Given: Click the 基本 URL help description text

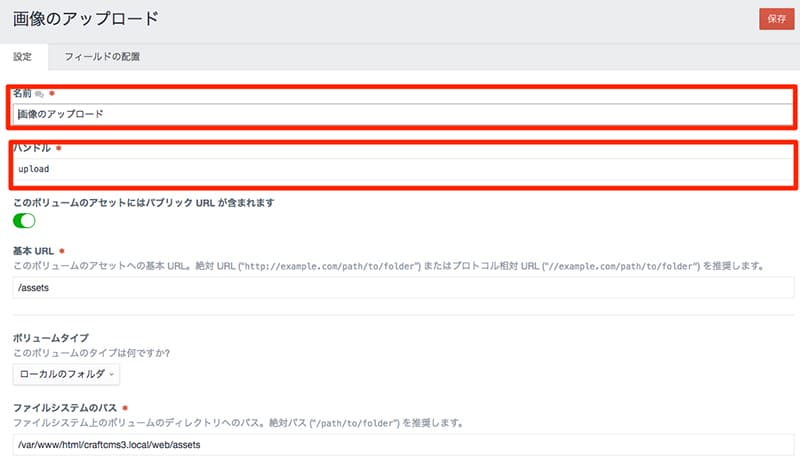Looking at the screenshot, I should click(x=388, y=266).
